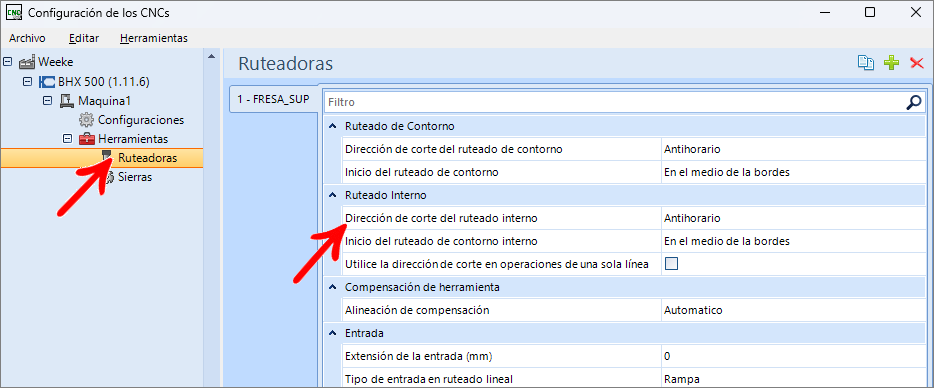Viewport: 934px width, 388px height.
Task: Click the tree panel scroll up arrow
Action: (210, 57)
